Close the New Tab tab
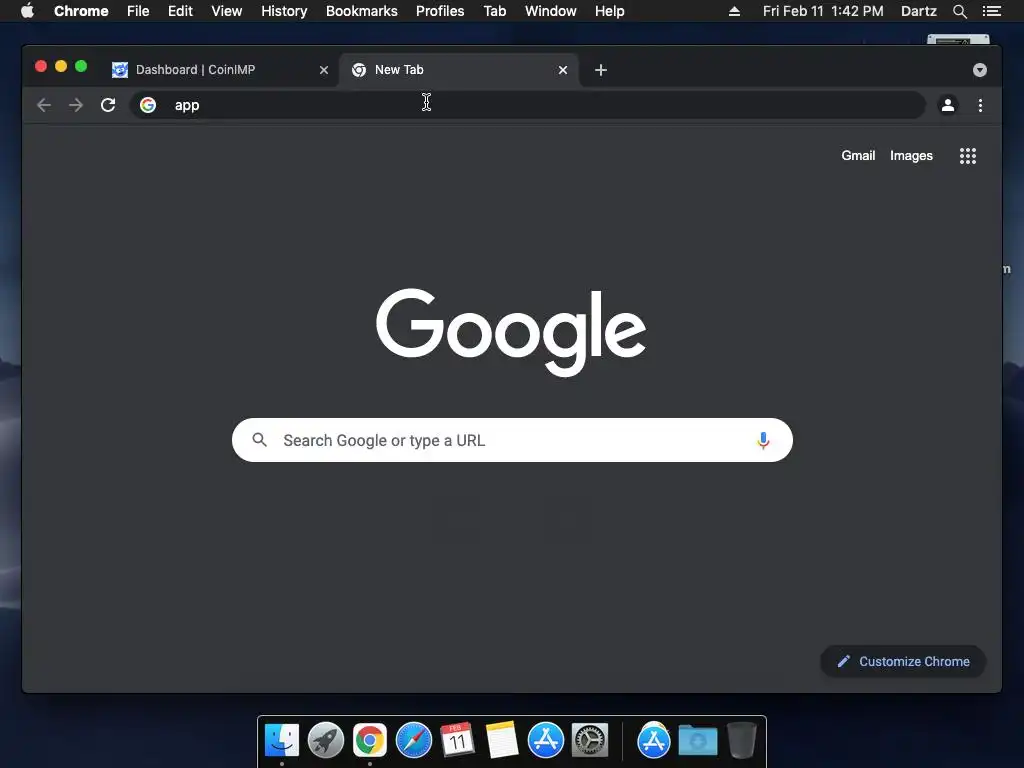 563,70
